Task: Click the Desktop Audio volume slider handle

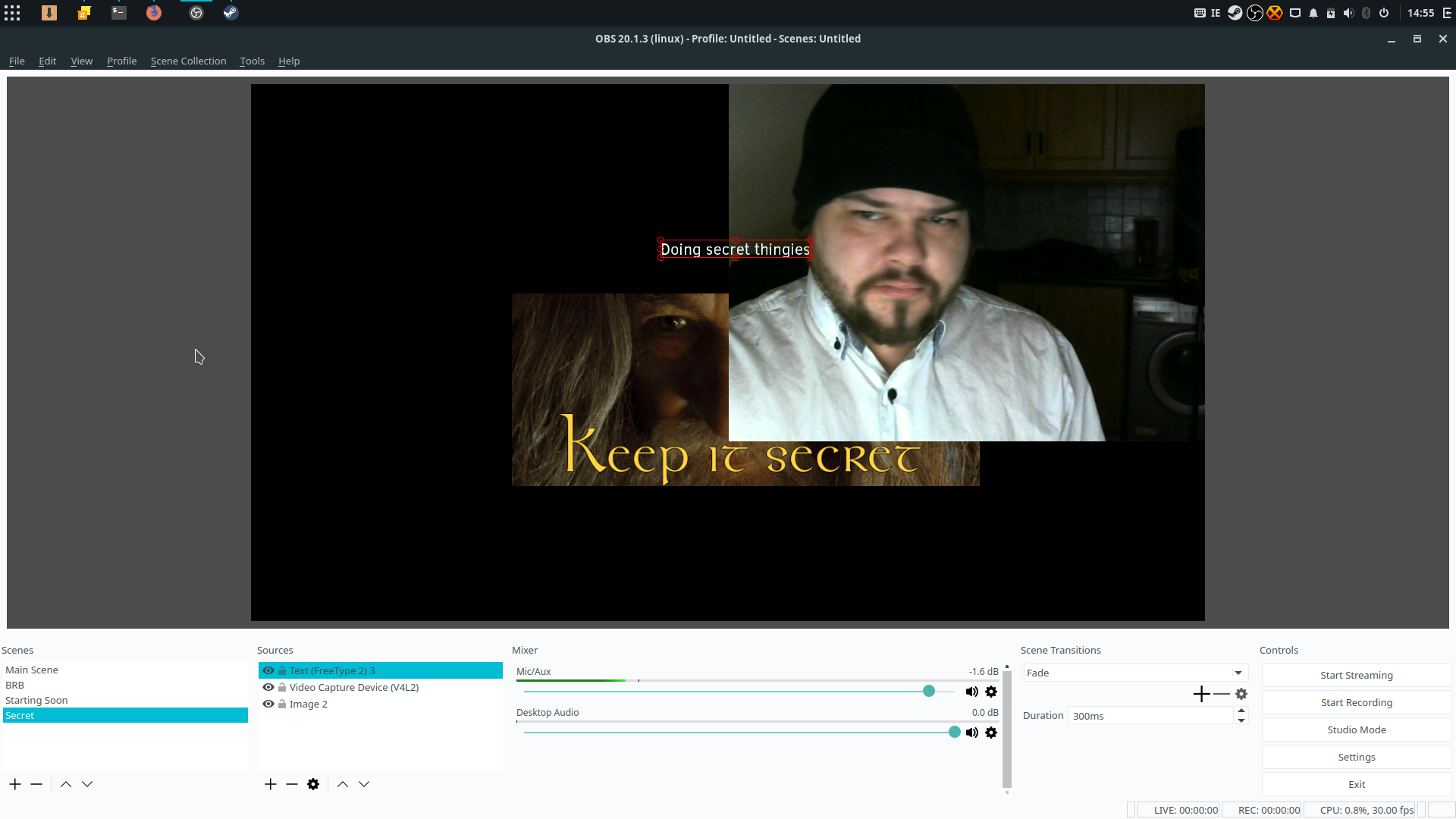Action: click(x=954, y=732)
